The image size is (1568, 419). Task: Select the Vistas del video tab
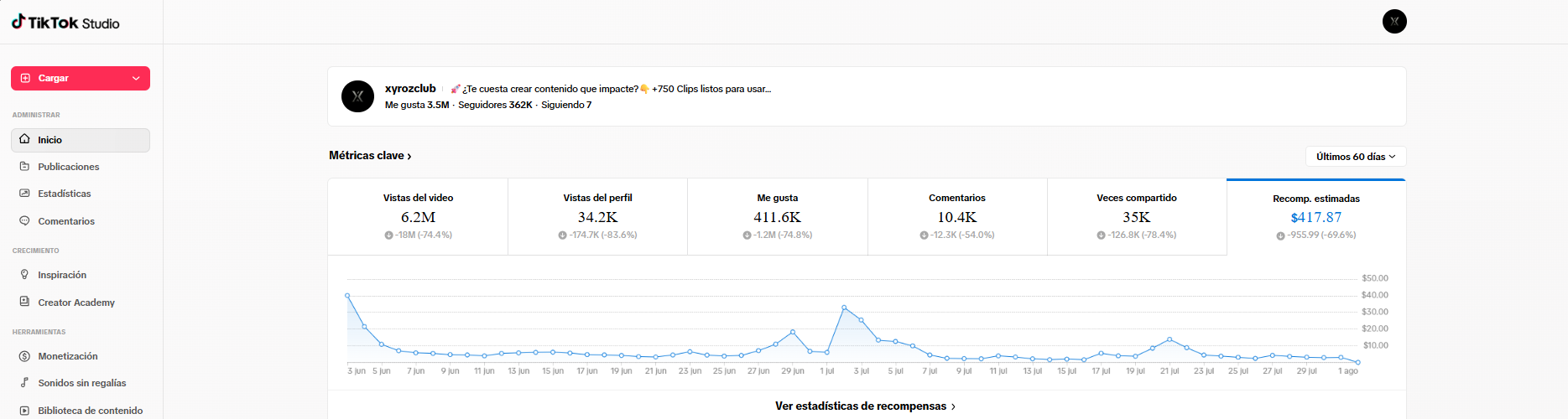click(x=418, y=216)
